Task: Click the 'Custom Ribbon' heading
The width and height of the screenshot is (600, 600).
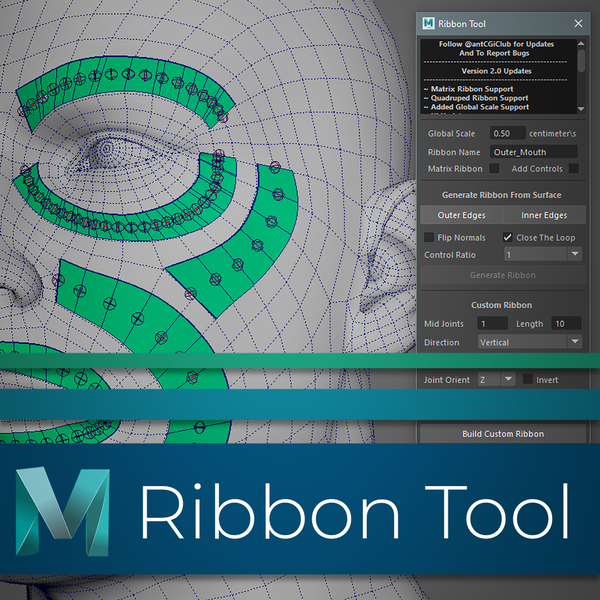Action: pyautogui.click(x=501, y=305)
